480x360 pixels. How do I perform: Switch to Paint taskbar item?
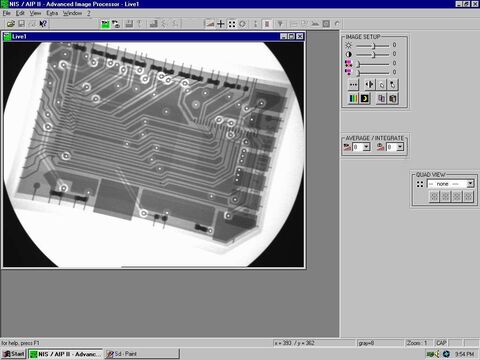pos(142,354)
